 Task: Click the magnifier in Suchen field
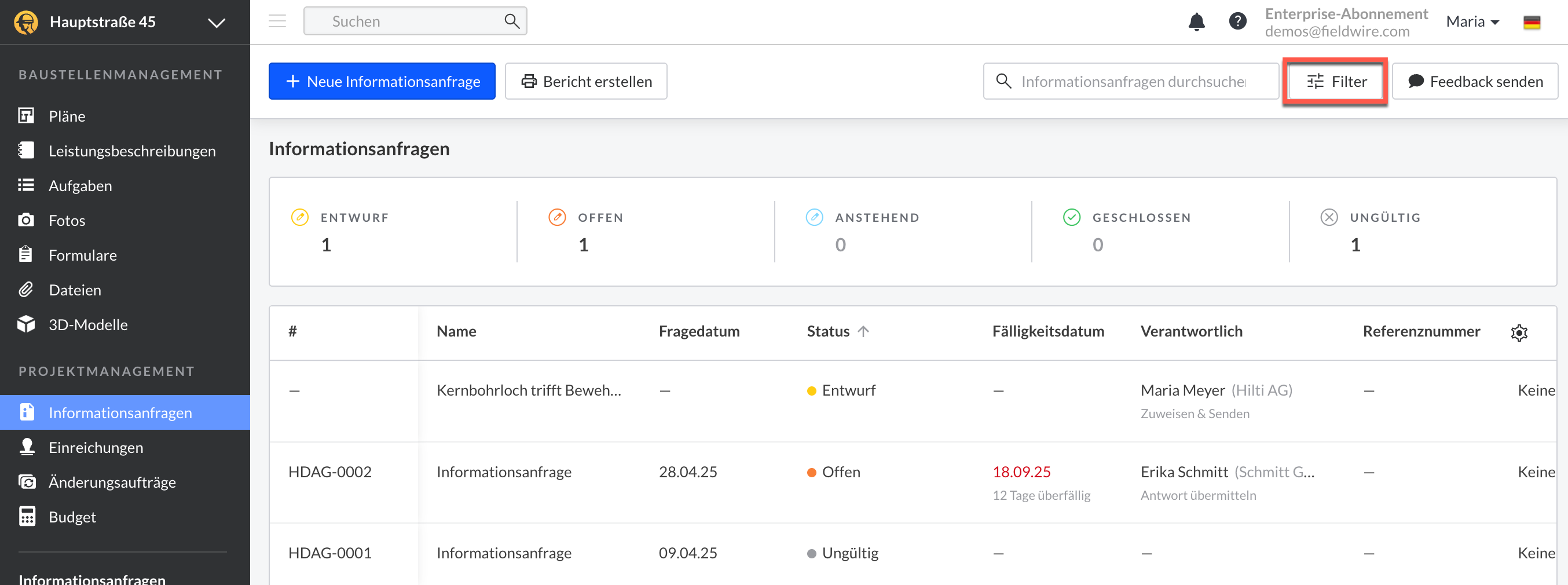(512, 21)
